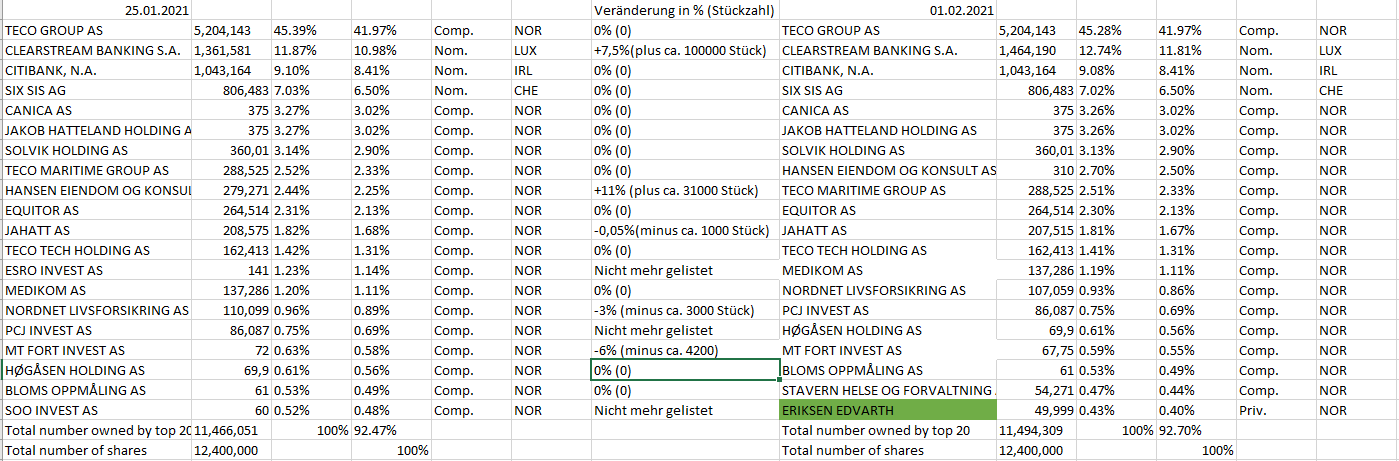Click the 1.19% MEDIKOM percentage cell

[x=1115, y=271]
